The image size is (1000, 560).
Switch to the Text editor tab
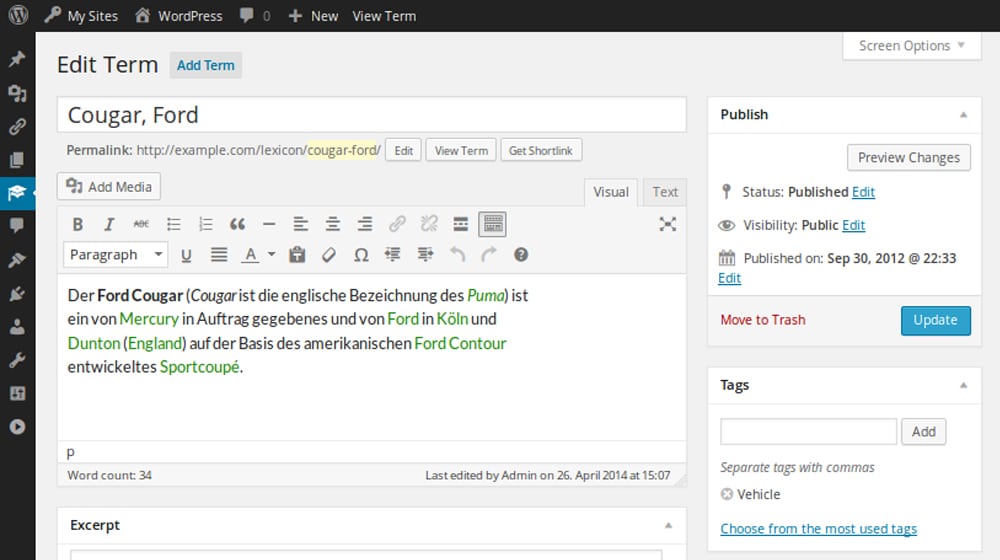click(665, 192)
